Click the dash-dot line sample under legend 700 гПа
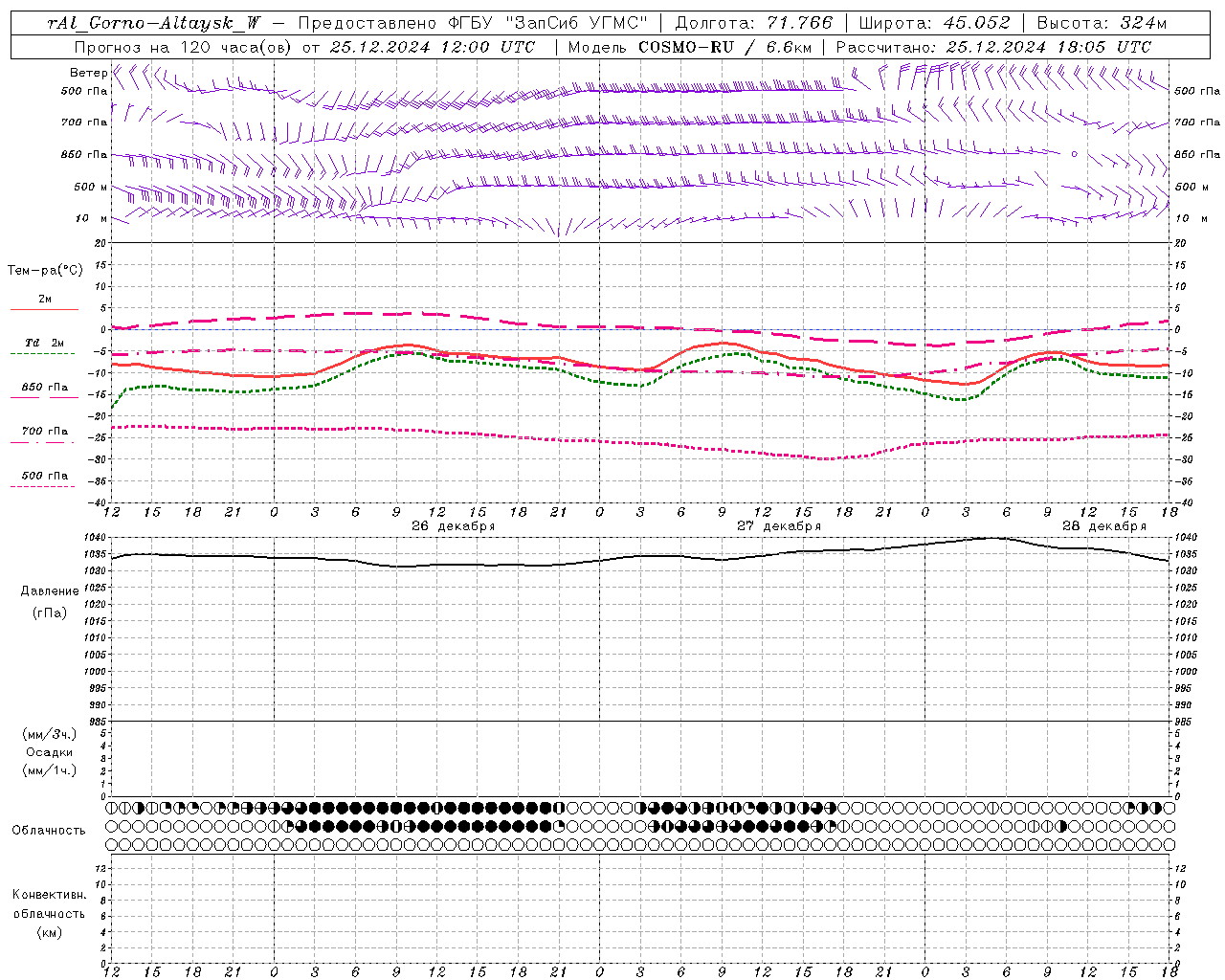 pyautogui.click(x=42, y=442)
